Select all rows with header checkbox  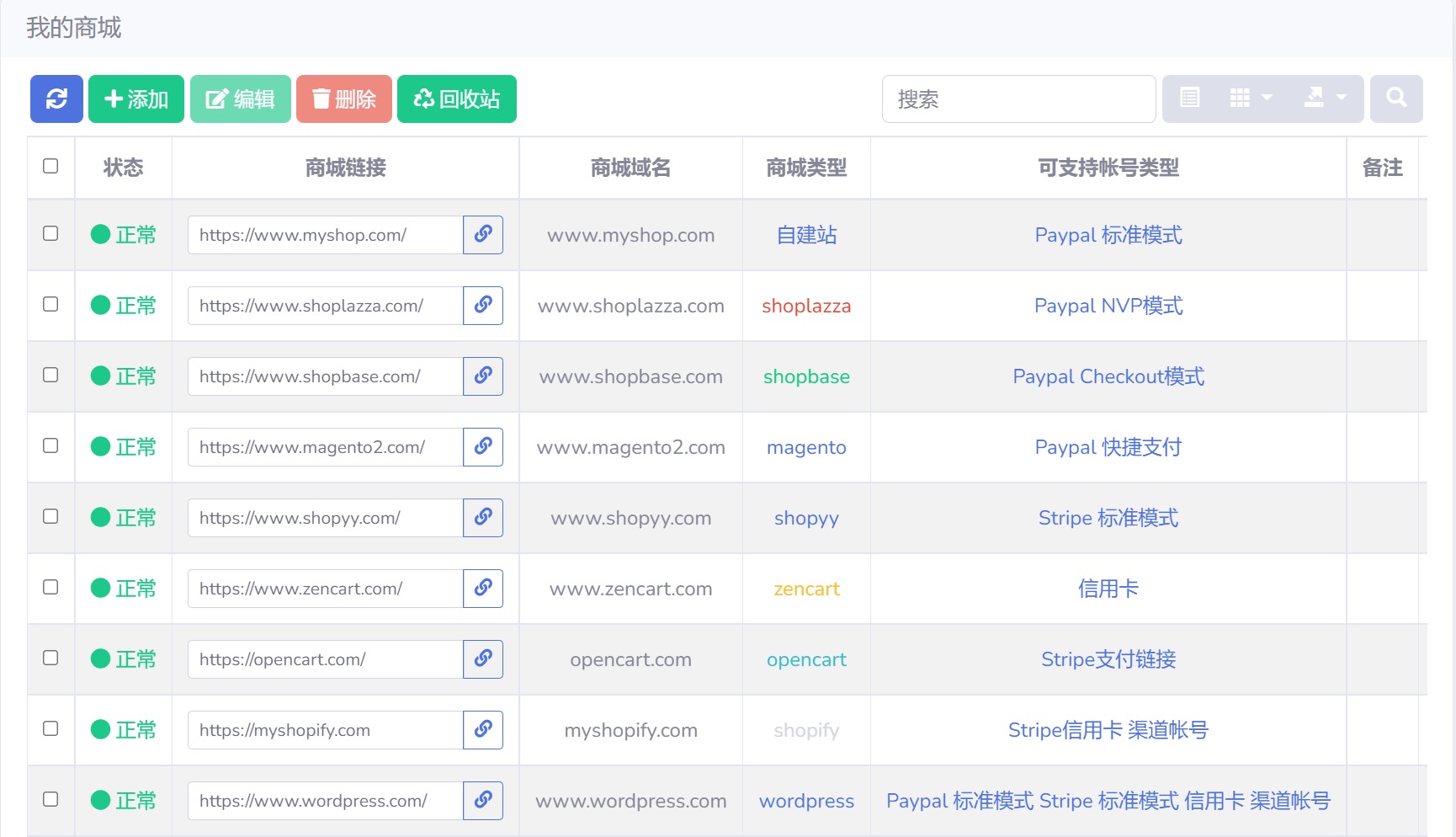[50, 166]
